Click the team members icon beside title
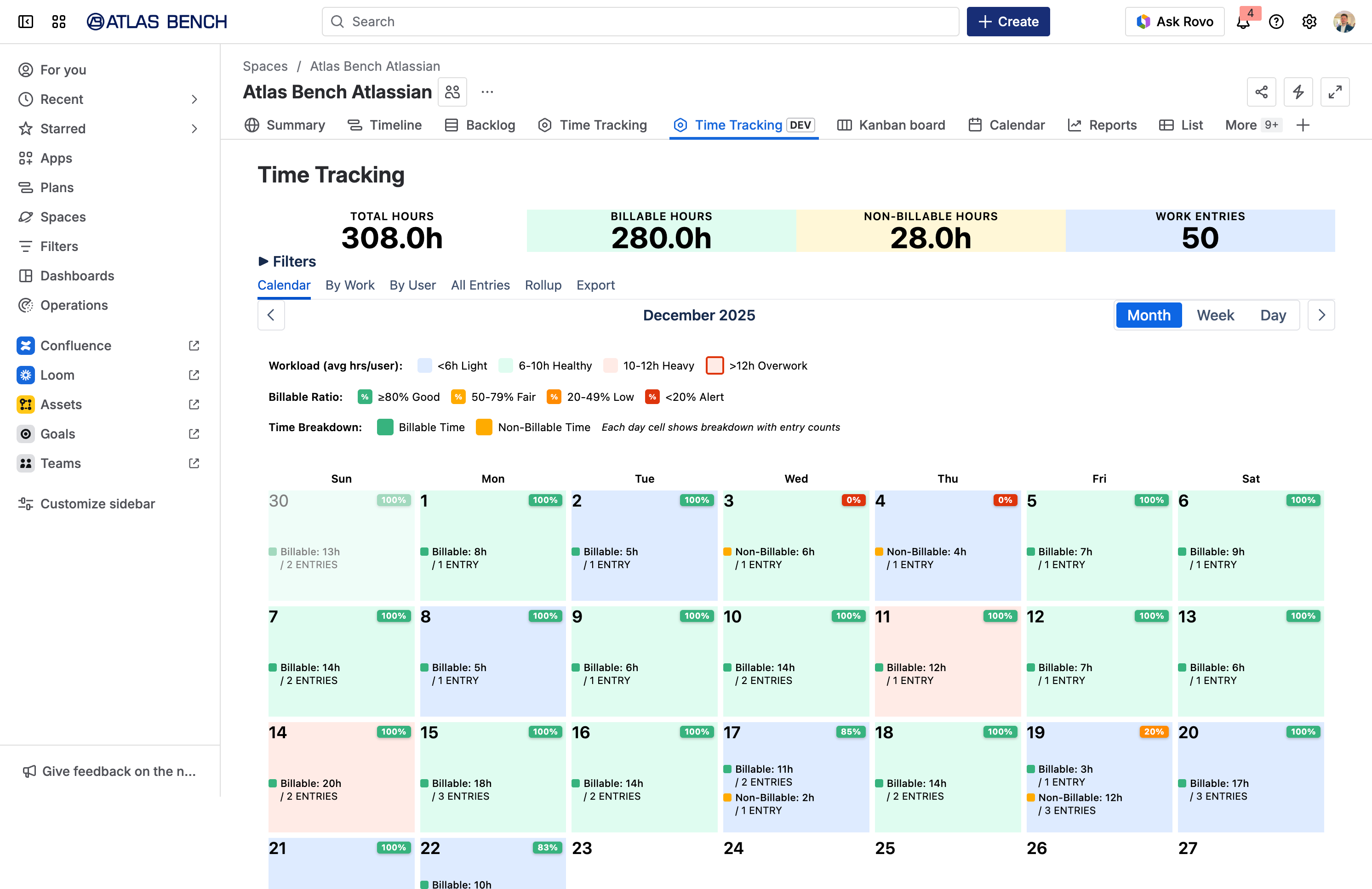 tap(452, 92)
